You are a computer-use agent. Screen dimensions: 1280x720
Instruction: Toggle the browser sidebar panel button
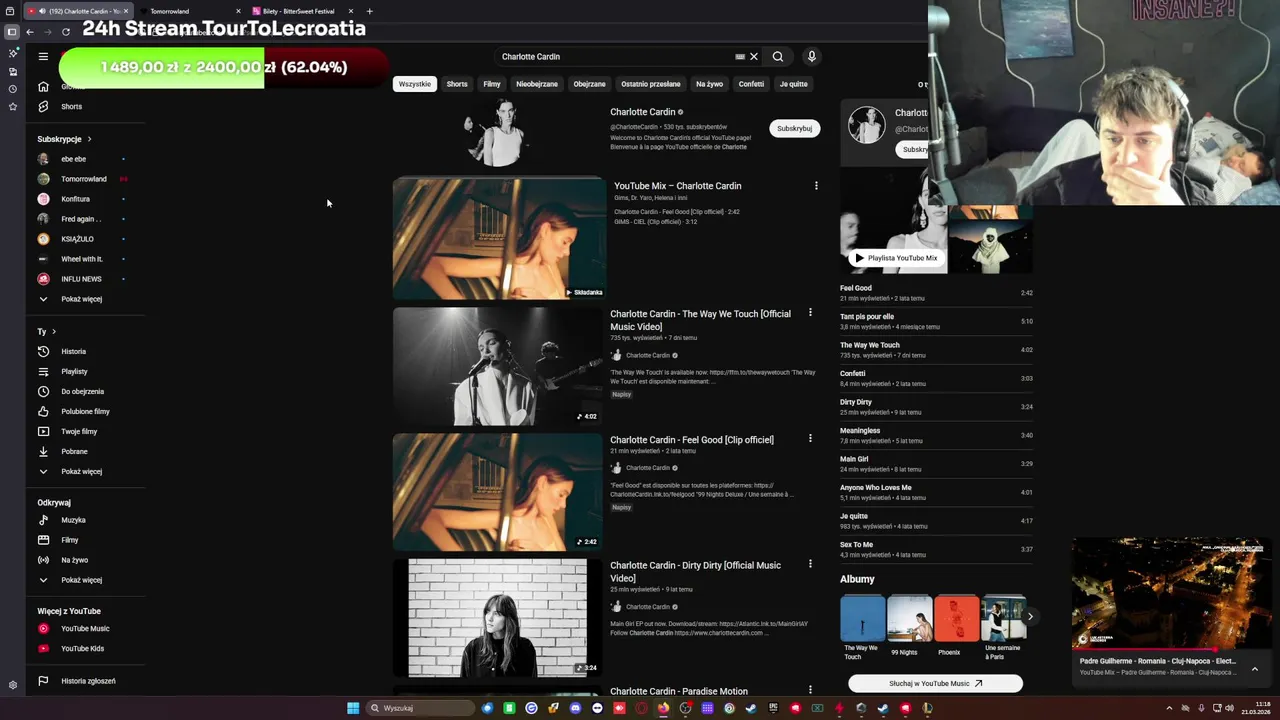[x=12, y=32]
